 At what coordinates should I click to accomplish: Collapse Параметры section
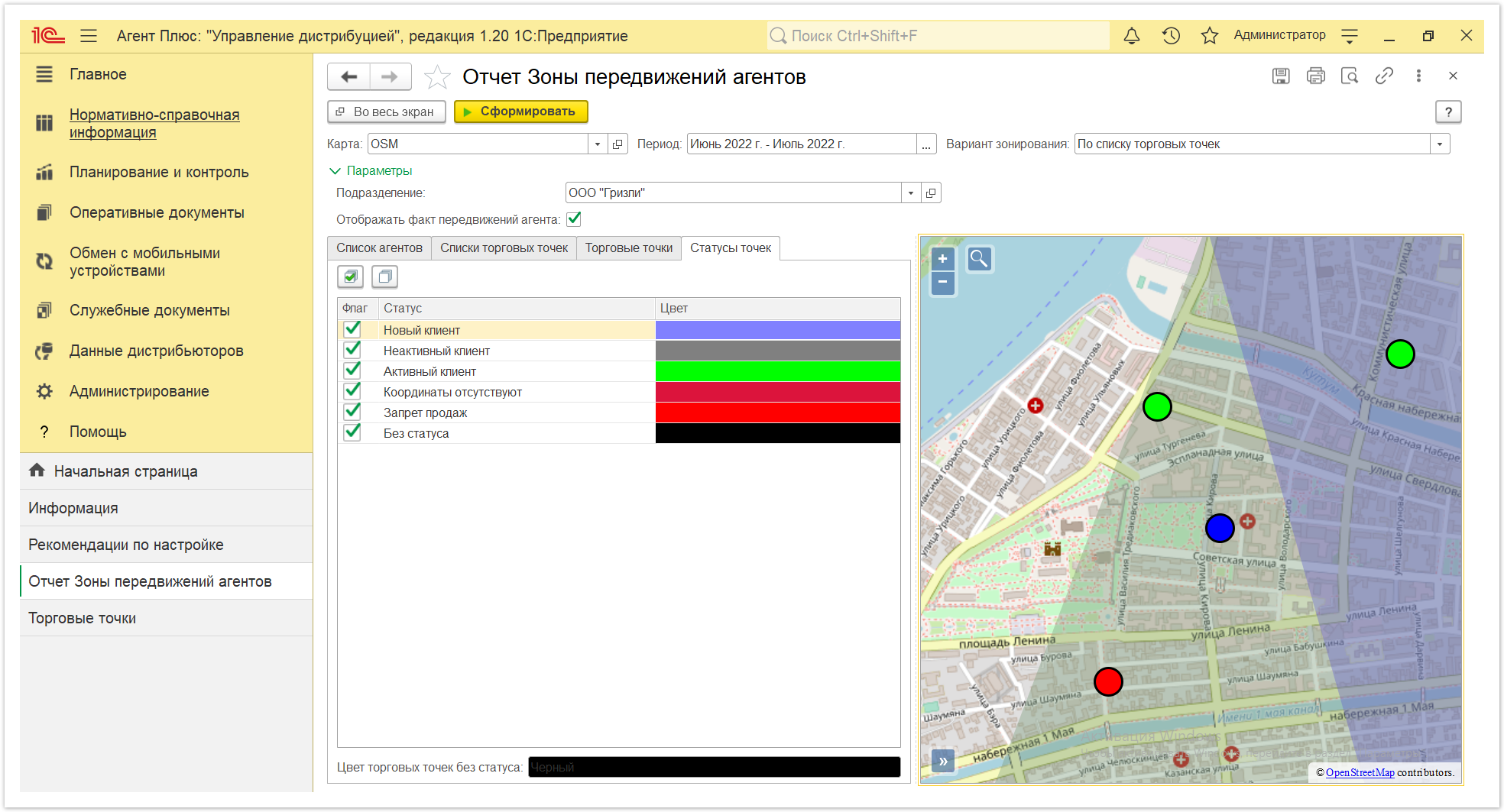point(371,170)
